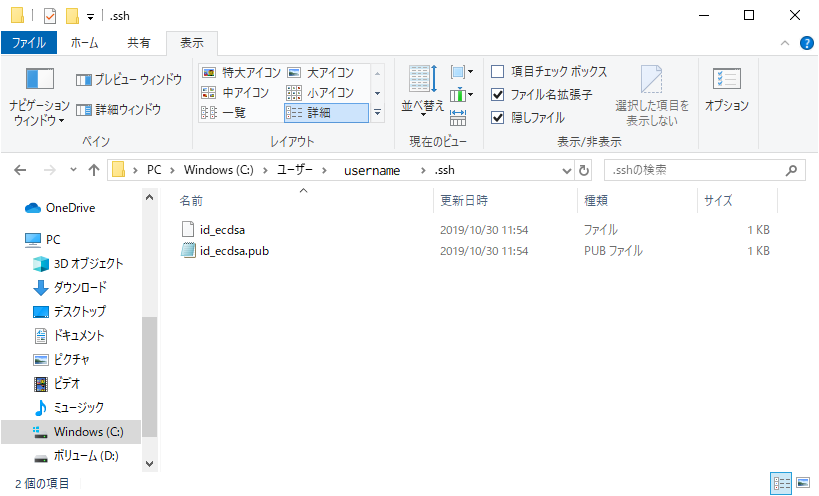Open the File (ファイル) menu tab
Screen dimensions: 819x496
28,43
